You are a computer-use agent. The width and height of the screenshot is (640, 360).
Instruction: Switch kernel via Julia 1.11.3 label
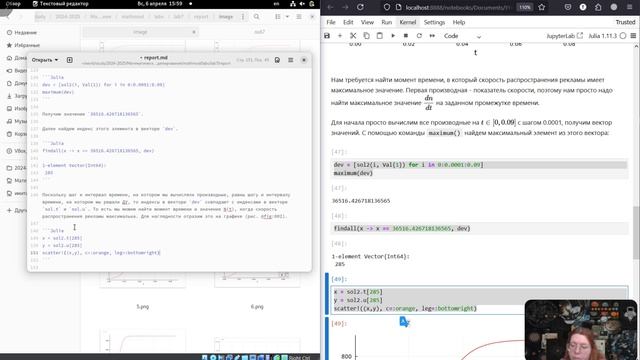602,36
